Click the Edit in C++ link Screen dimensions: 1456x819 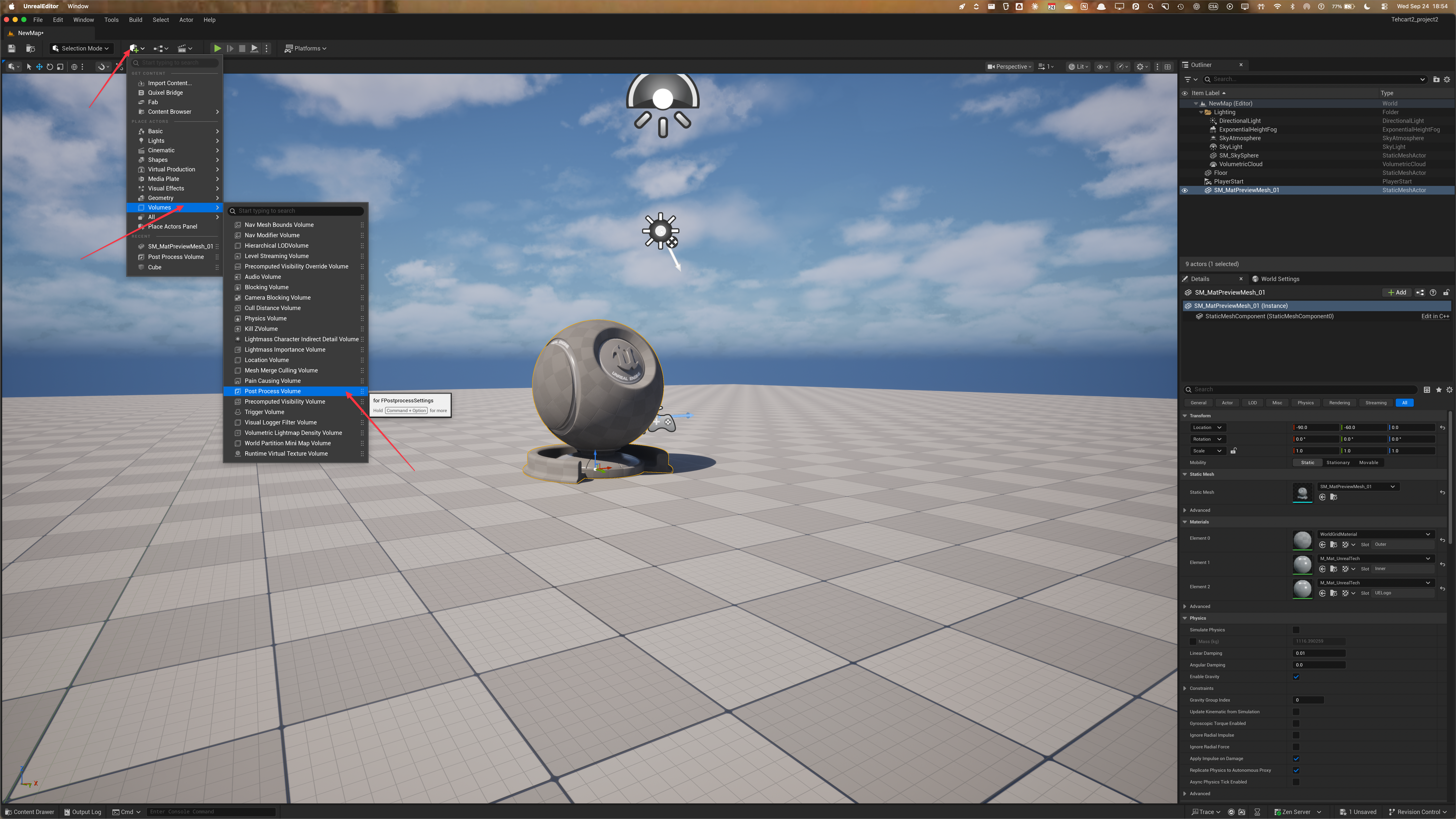[1435, 317]
